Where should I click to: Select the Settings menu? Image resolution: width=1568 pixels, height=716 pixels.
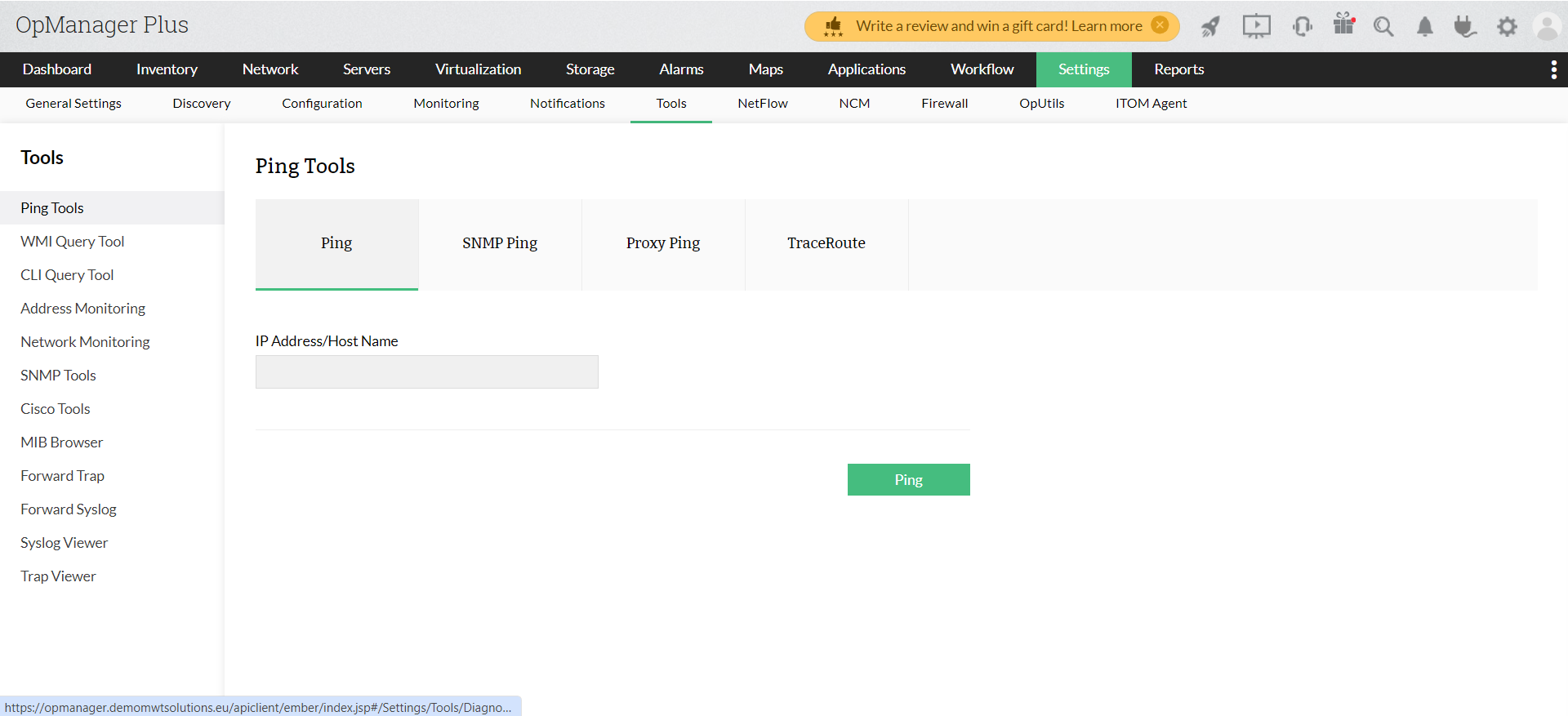(x=1084, y=69)
